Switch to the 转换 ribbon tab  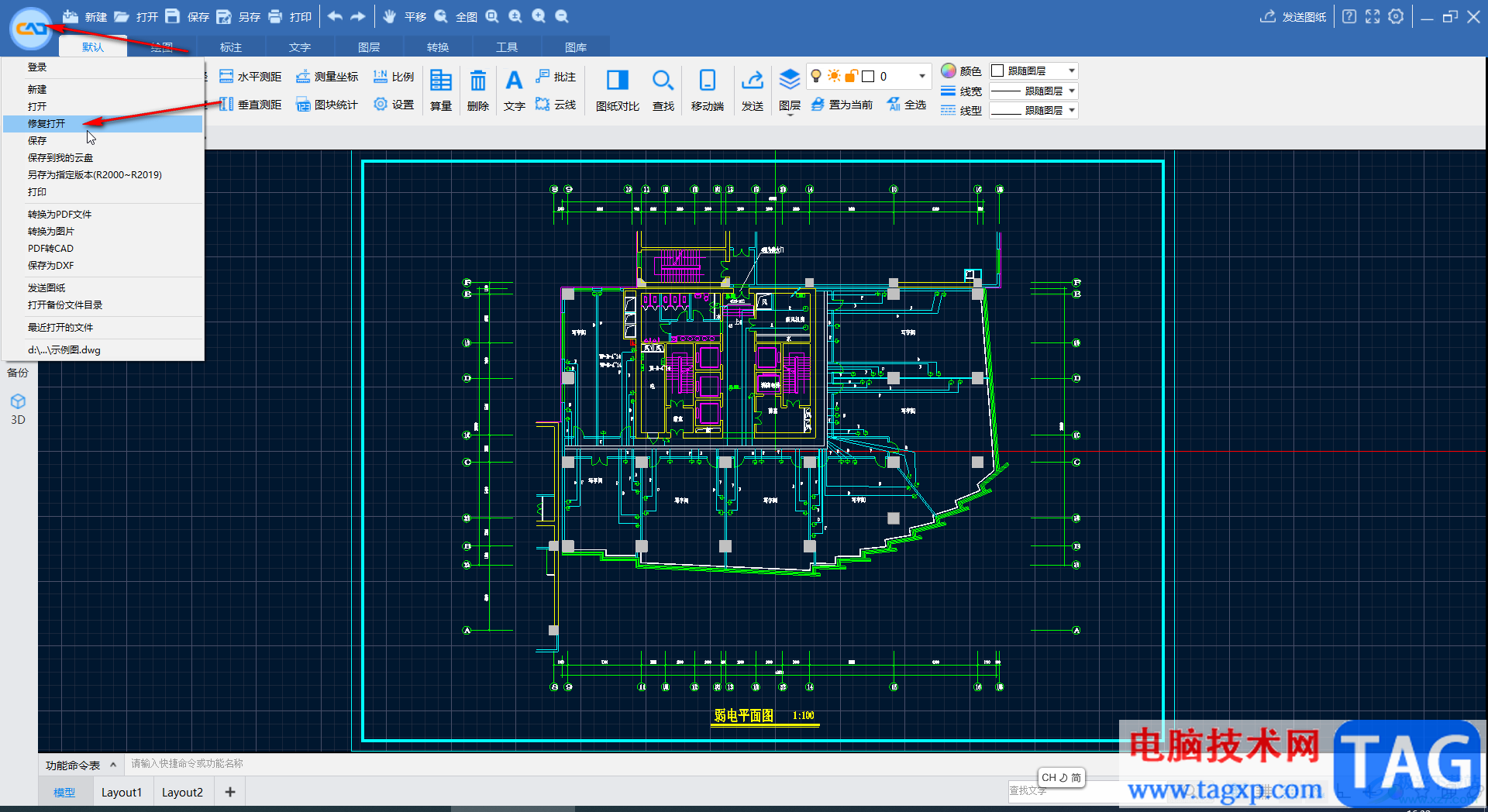(438, 47)
